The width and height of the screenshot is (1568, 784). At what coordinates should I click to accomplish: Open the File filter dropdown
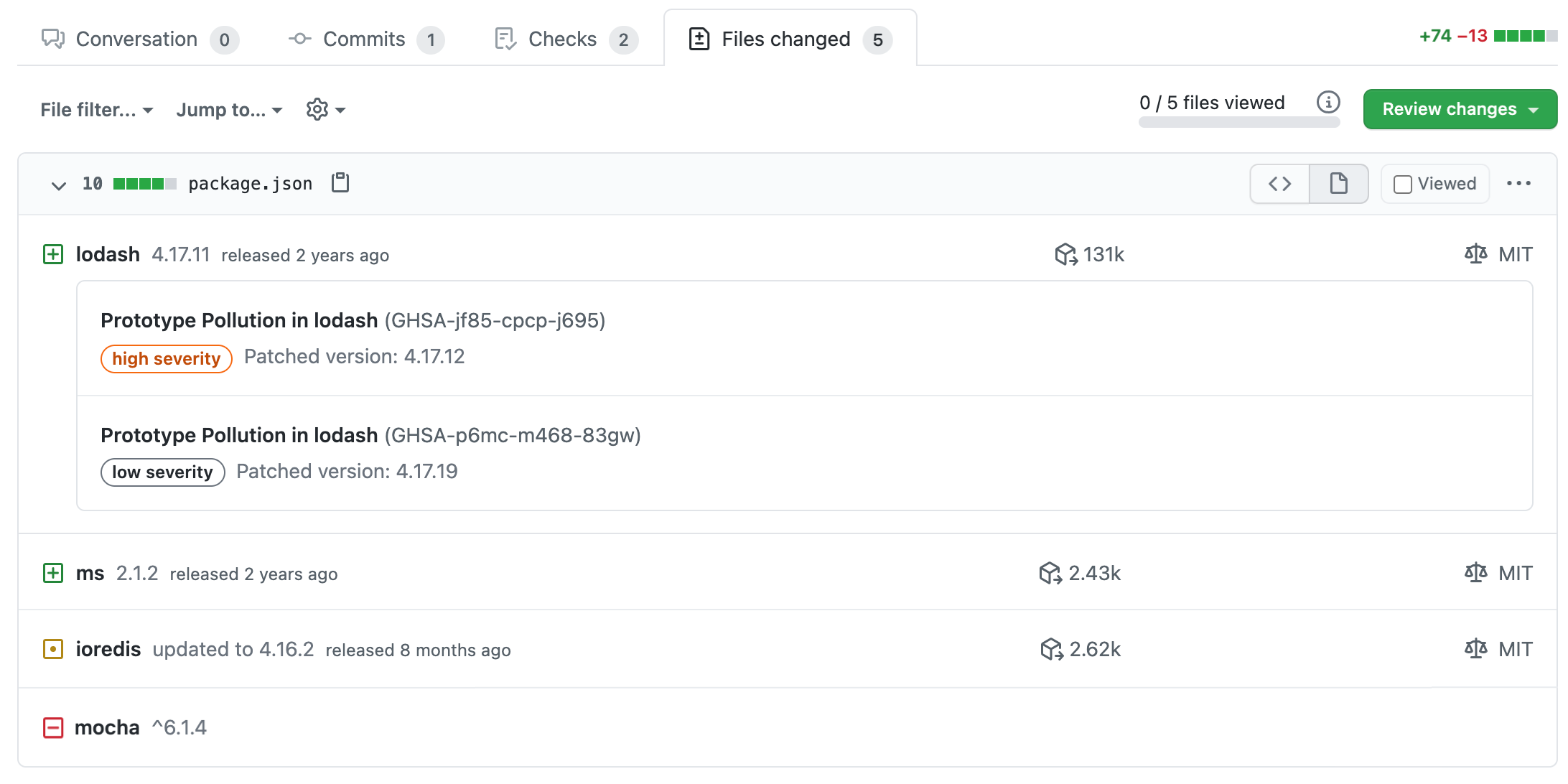96,109
